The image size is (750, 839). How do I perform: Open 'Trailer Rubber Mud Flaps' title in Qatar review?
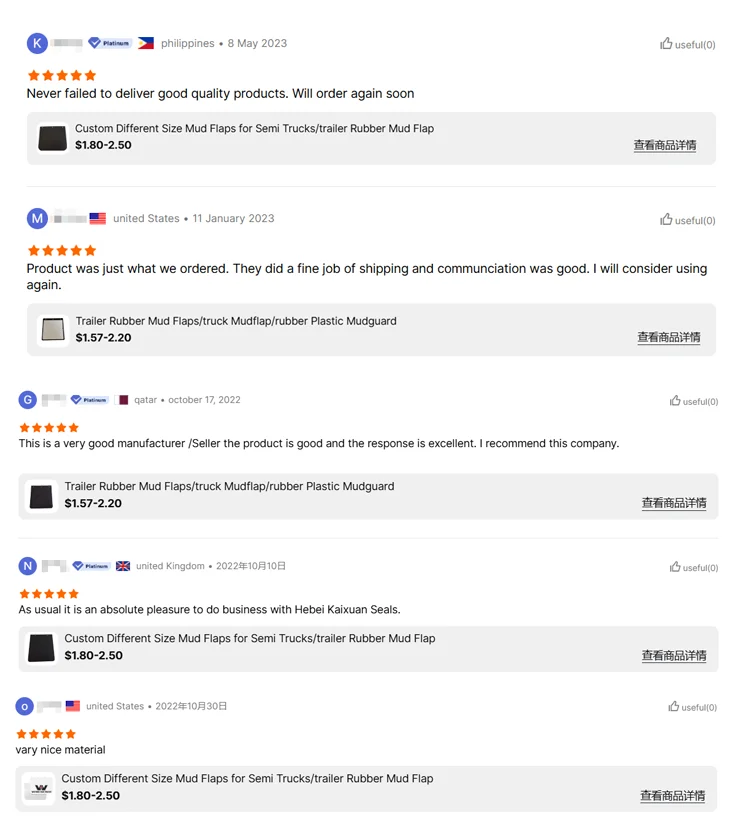tap(229, 487)
